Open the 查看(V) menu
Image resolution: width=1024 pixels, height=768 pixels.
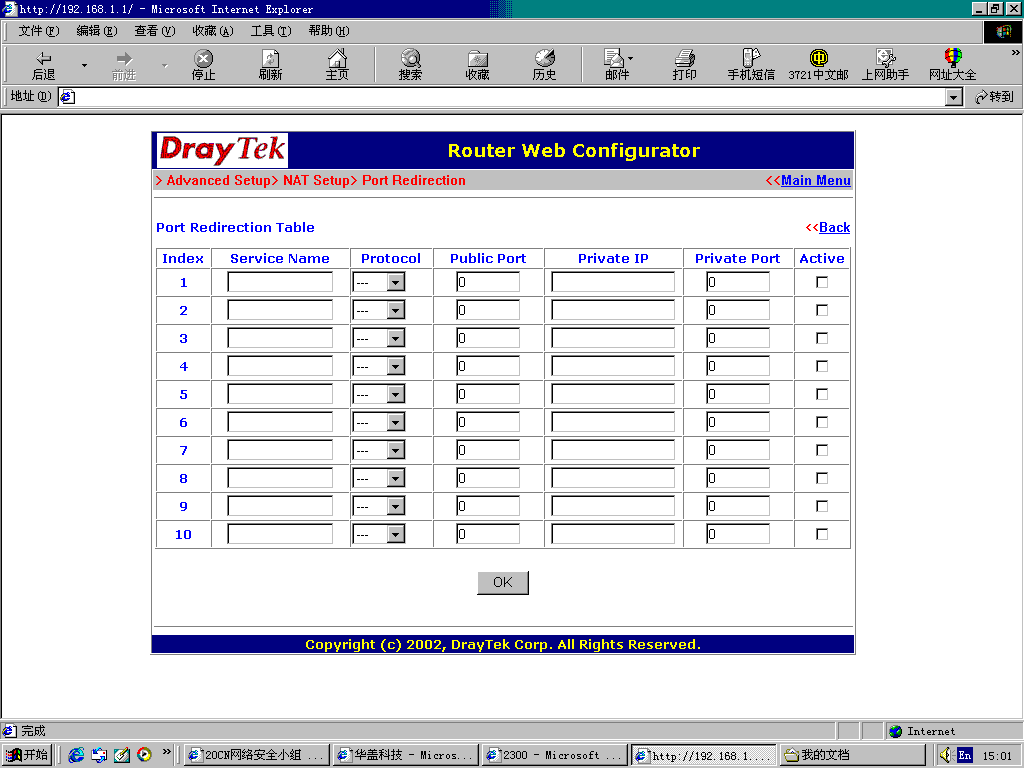point(155,31)
